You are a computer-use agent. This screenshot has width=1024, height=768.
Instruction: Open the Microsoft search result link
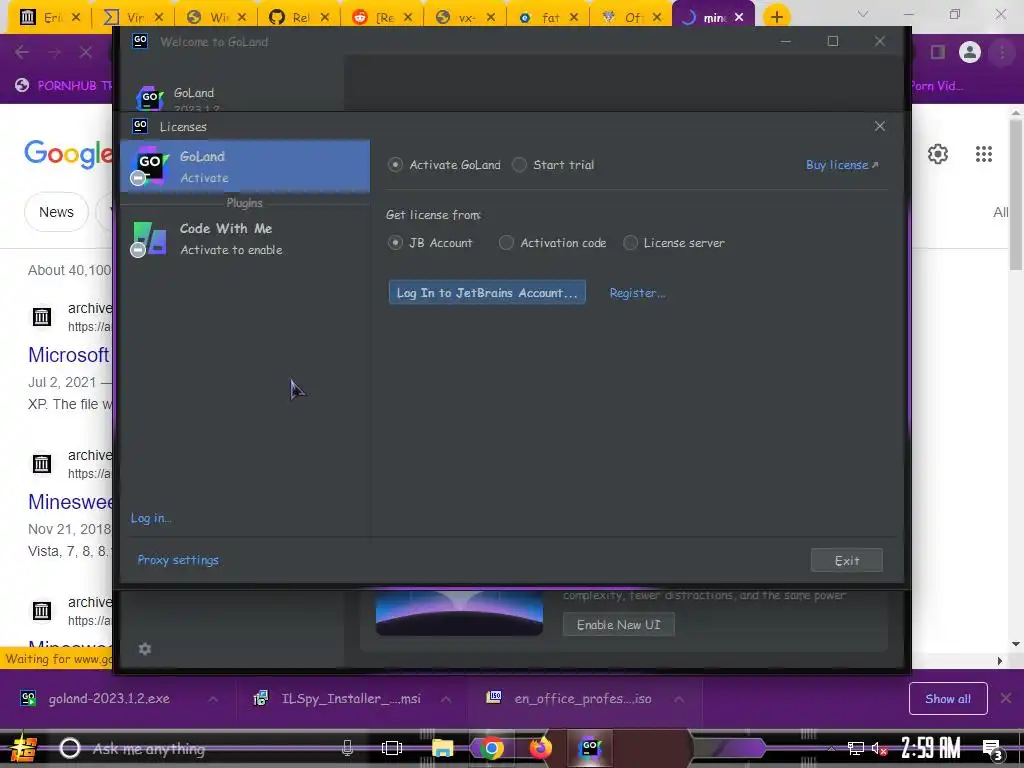click(x=69, y=355)
